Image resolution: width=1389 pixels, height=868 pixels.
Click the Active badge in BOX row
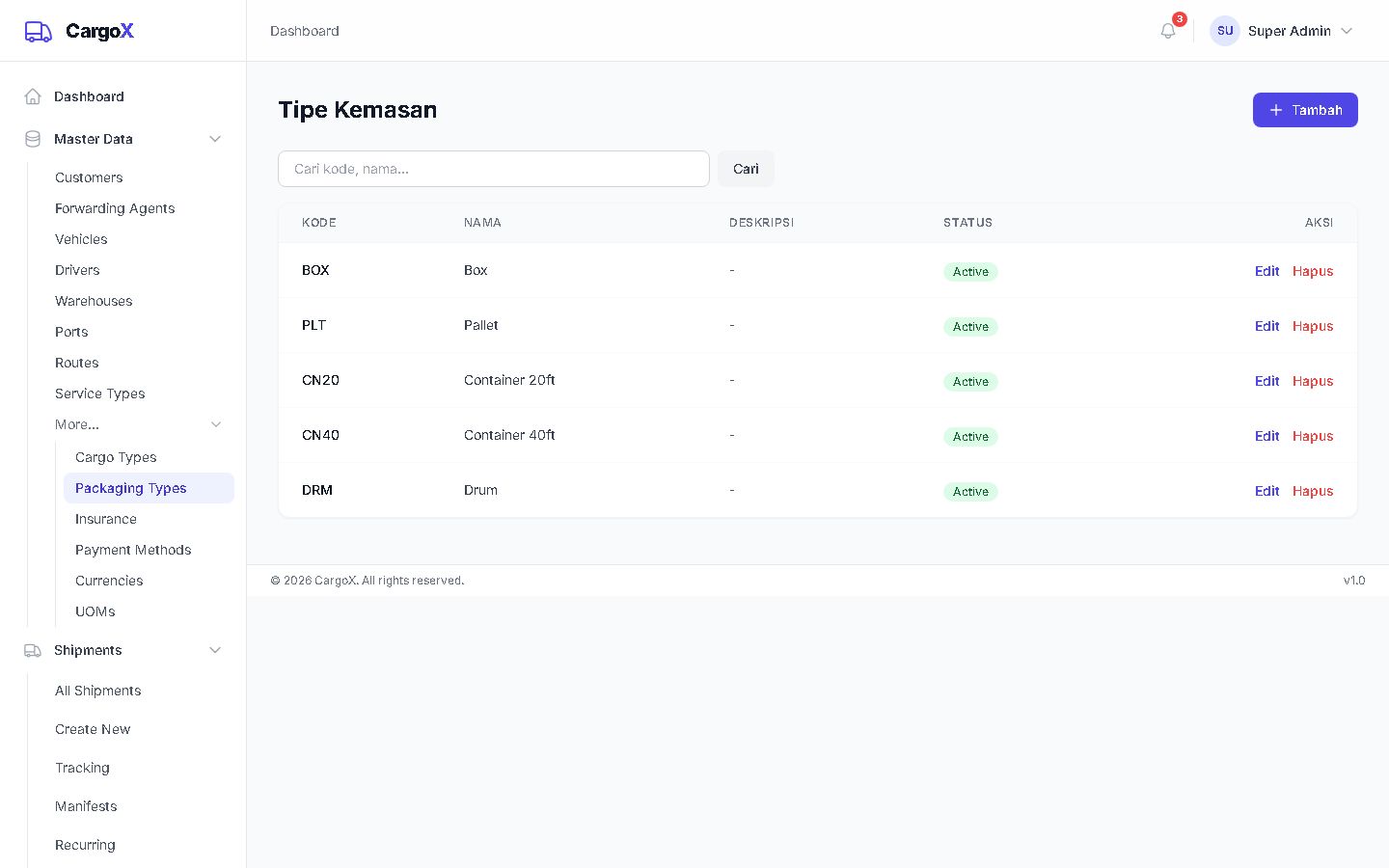[x=970, y=272]
